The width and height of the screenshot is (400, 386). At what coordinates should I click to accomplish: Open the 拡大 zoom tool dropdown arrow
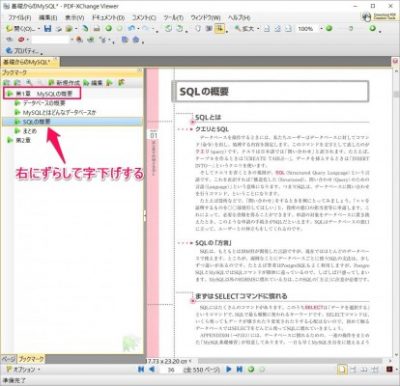258,29
